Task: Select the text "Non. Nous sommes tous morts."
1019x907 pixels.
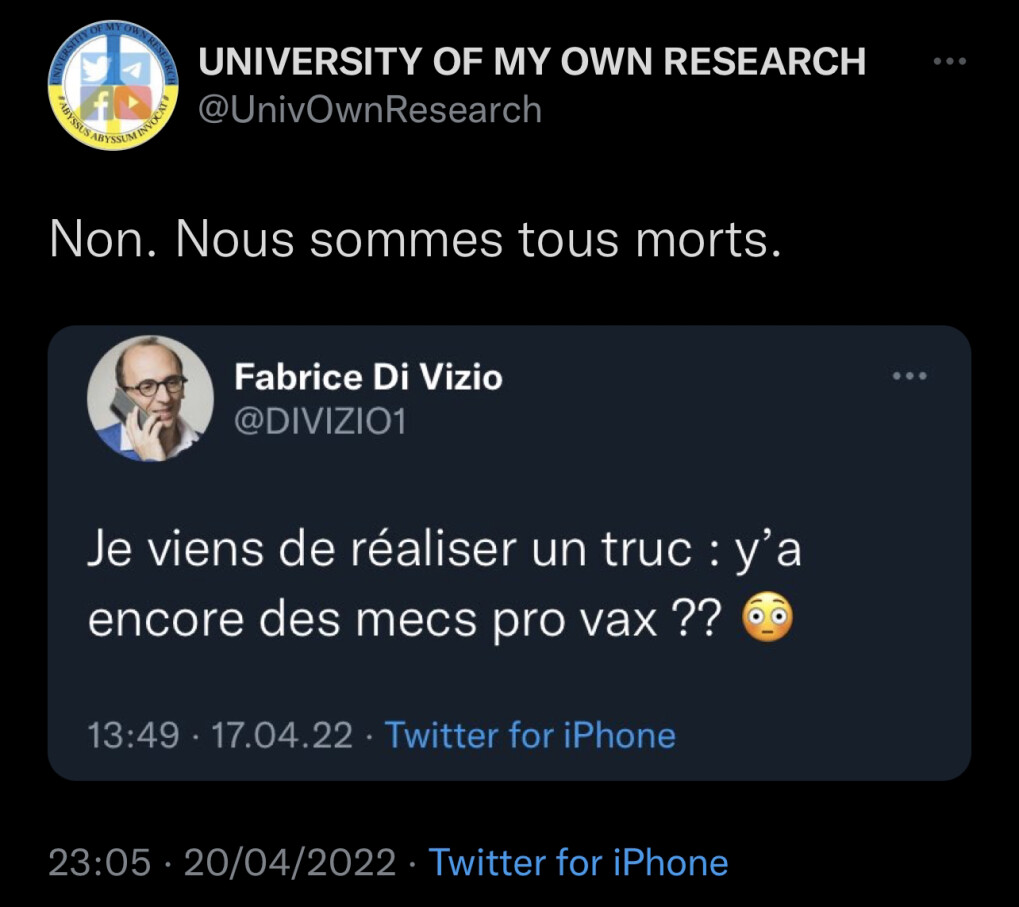Action: (414, 239)
